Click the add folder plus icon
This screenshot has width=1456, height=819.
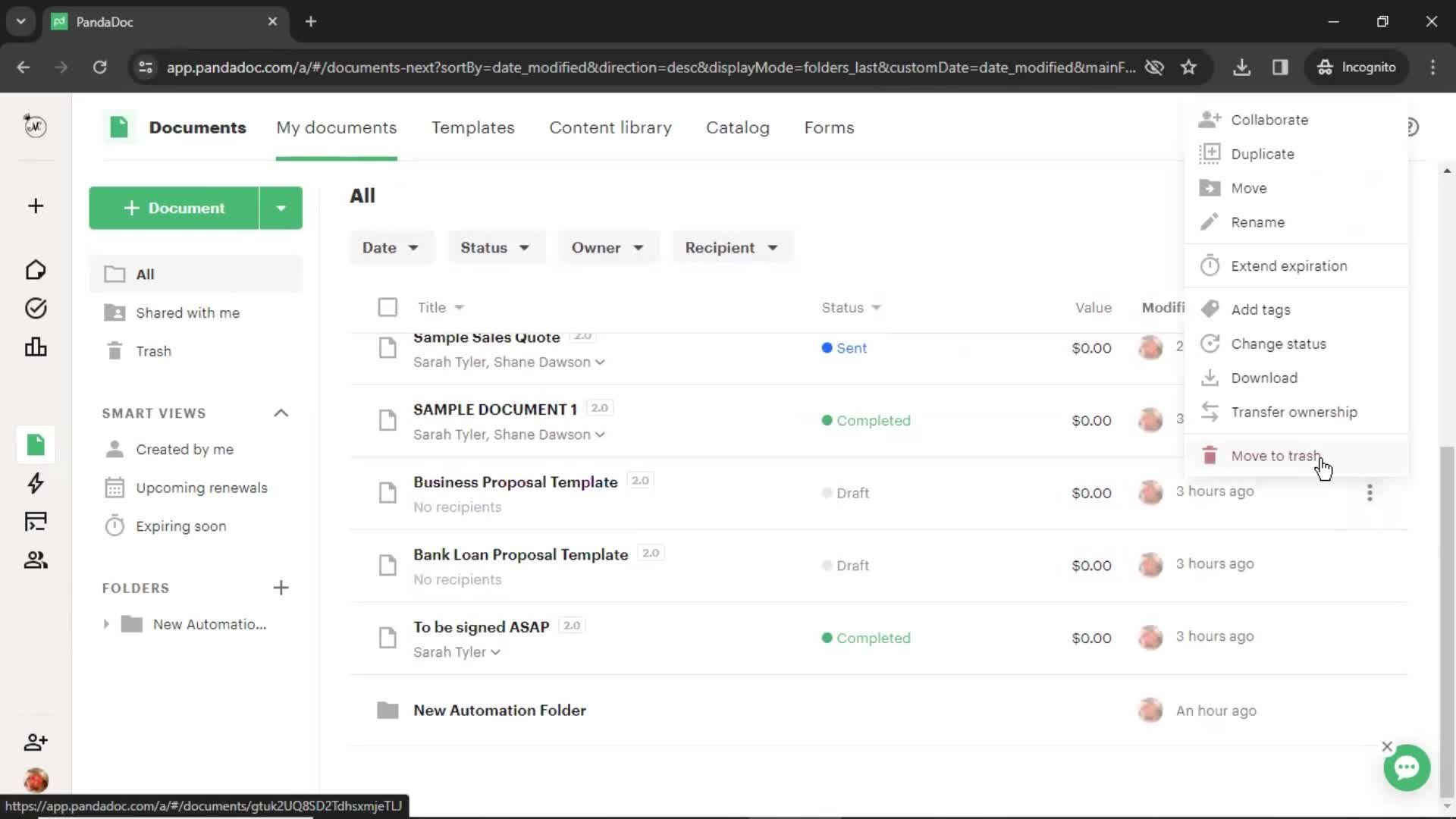pos(281,588)
